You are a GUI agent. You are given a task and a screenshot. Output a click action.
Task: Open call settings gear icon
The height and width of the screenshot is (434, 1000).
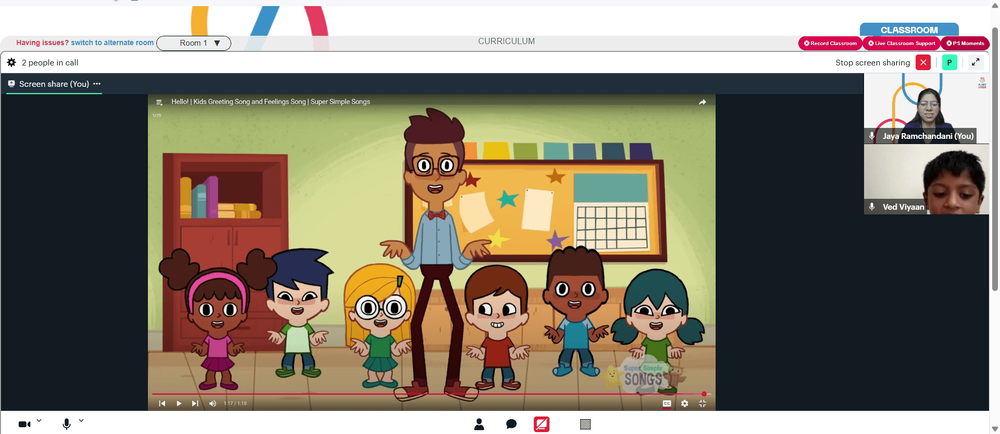coord(11,62)
